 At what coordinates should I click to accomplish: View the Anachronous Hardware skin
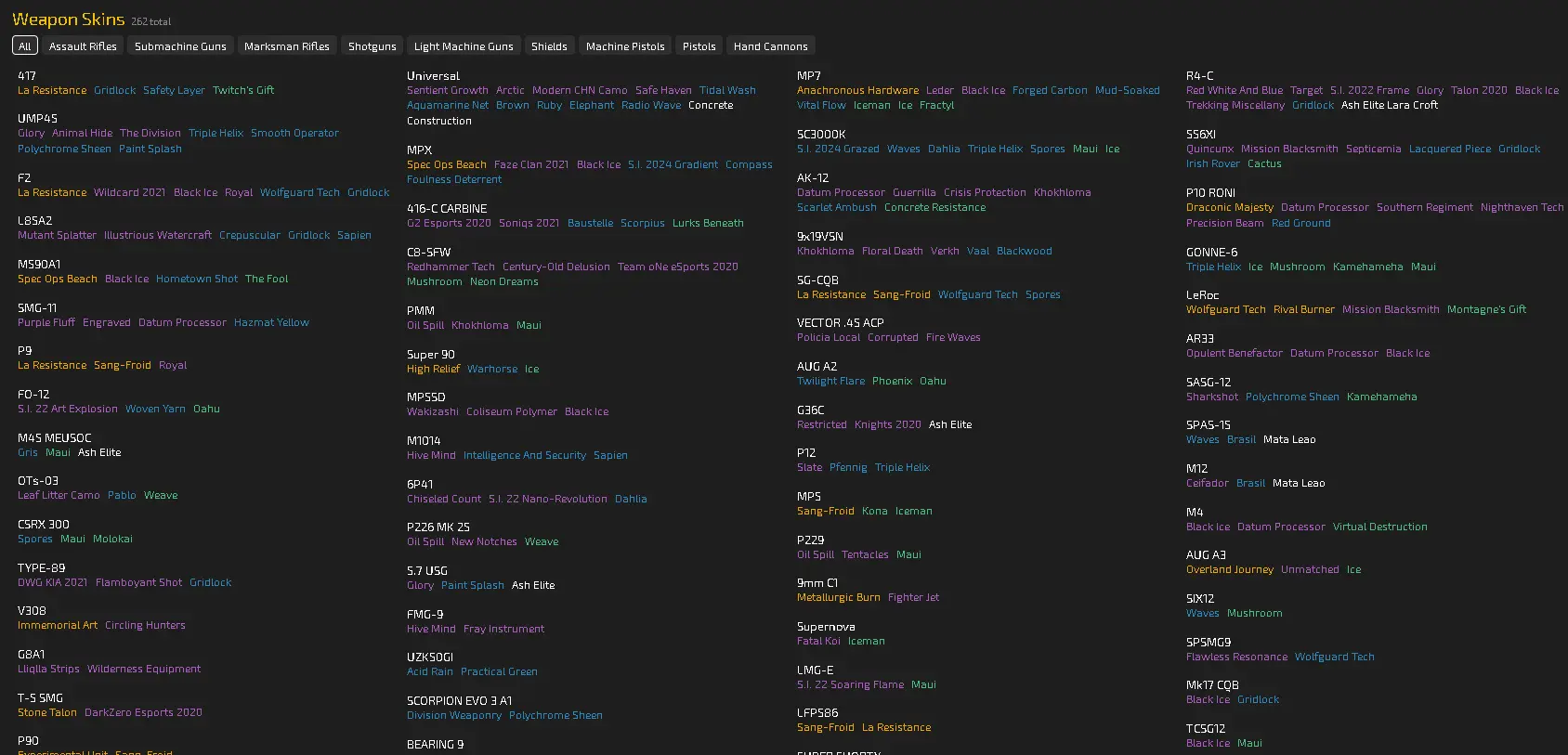857,90
